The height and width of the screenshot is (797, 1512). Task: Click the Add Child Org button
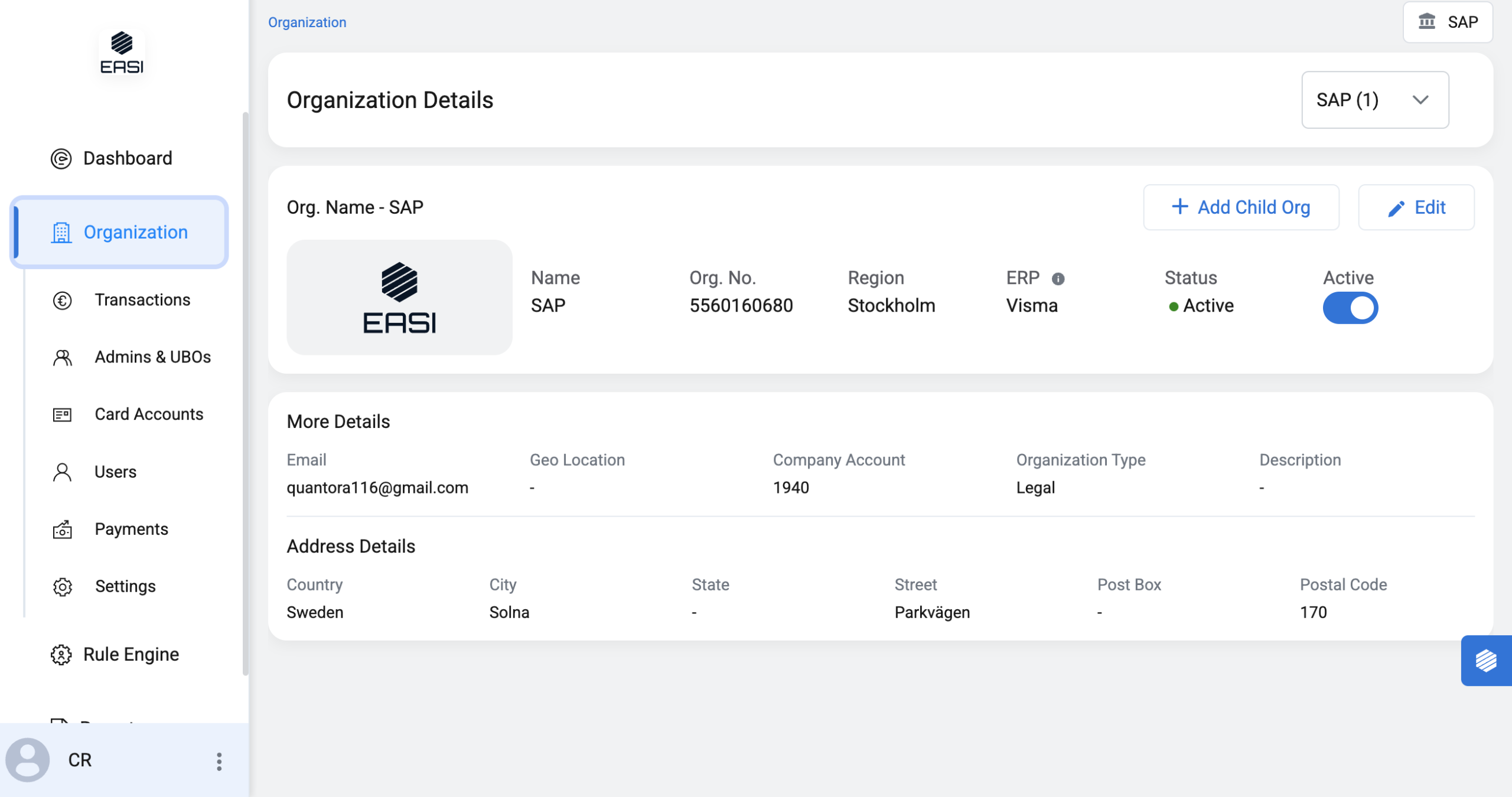tap(1241, 207)
